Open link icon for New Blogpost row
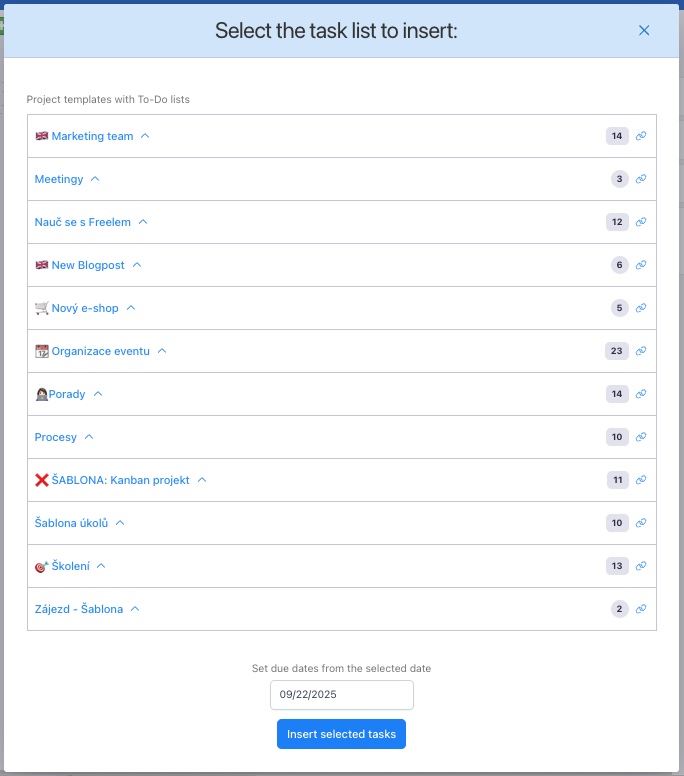The height and width of the screenshot is (776, 684). [x=641, y=265]
